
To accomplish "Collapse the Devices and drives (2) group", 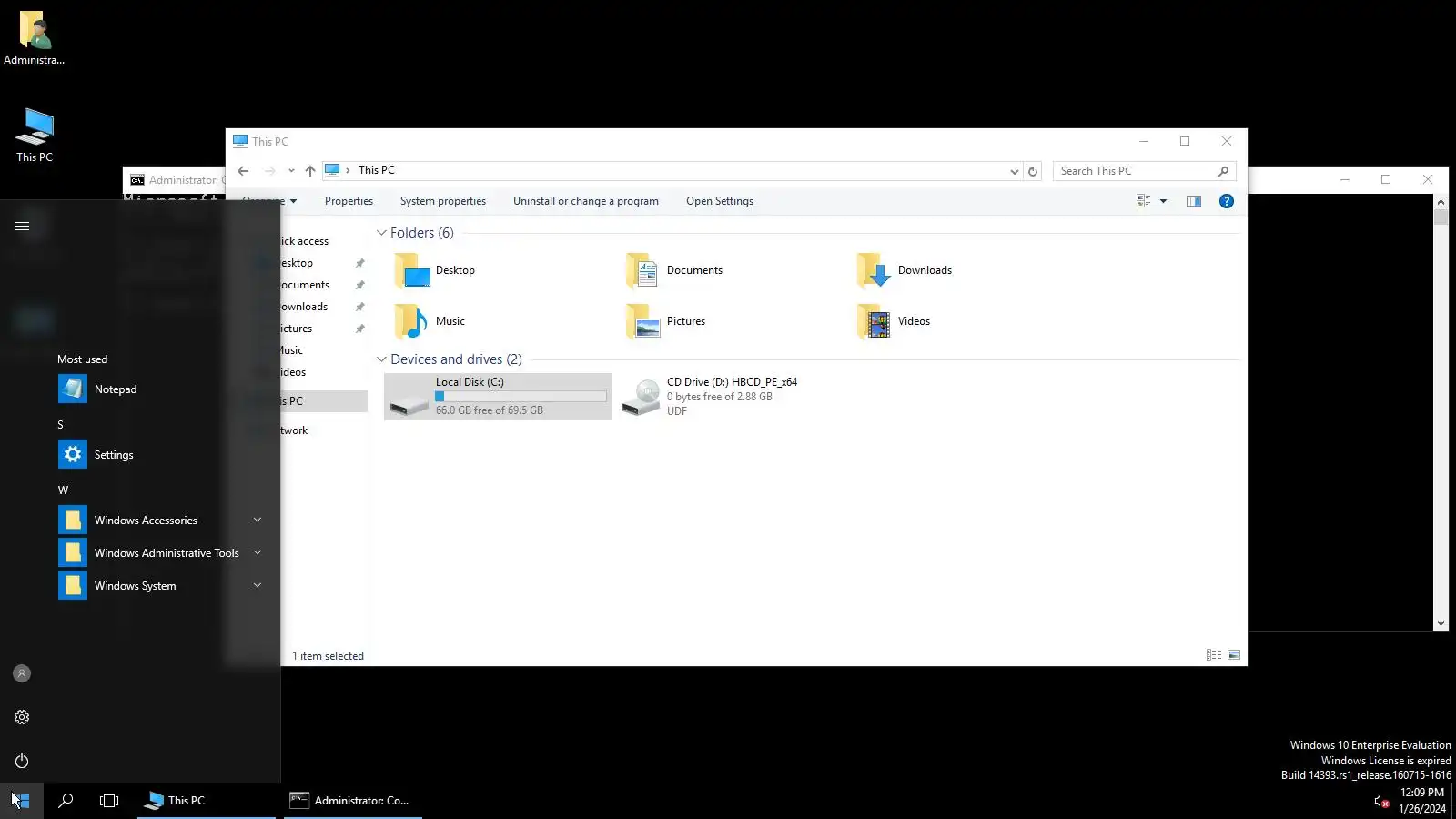I will 381,359.
